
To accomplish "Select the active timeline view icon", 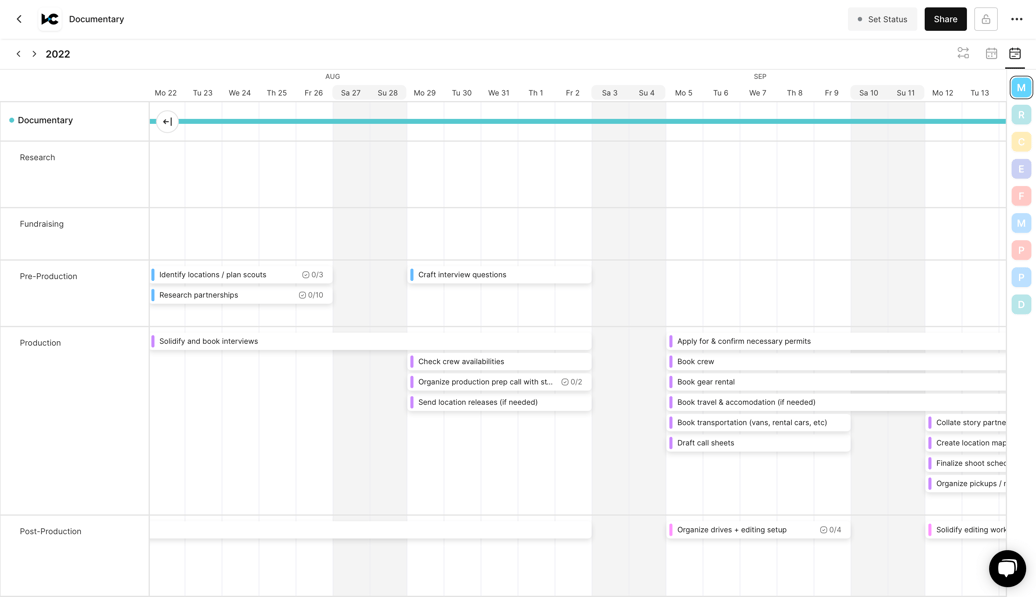I will click(x=1017, y=53).
